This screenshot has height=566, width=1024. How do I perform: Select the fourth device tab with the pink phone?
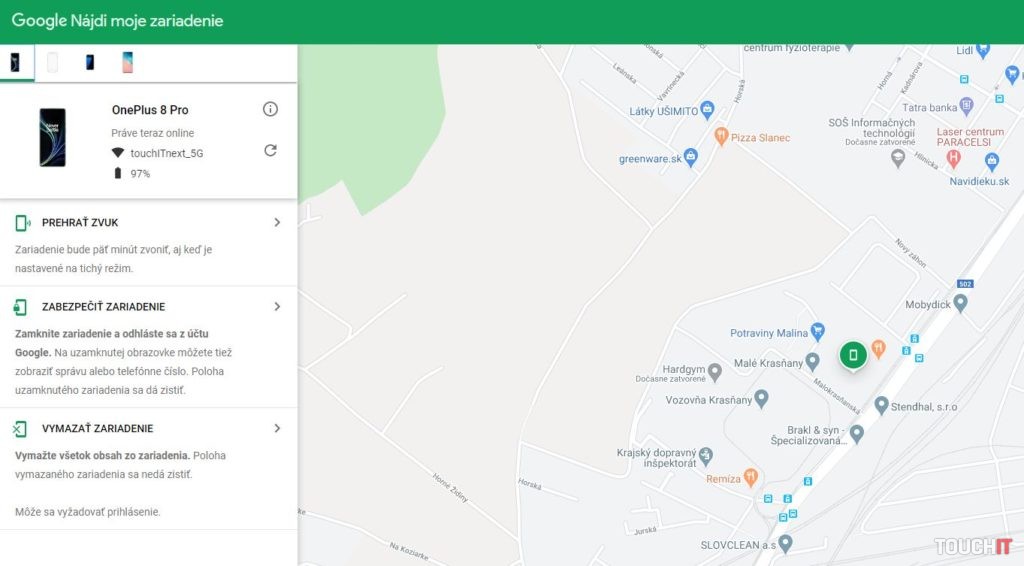[x=127, y=62]
